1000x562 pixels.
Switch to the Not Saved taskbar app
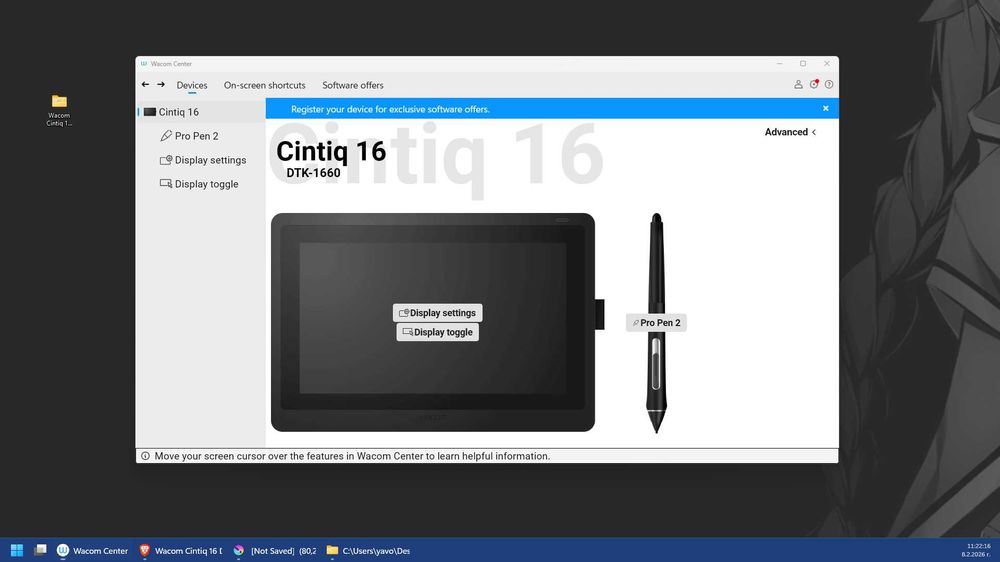[276, 550]
